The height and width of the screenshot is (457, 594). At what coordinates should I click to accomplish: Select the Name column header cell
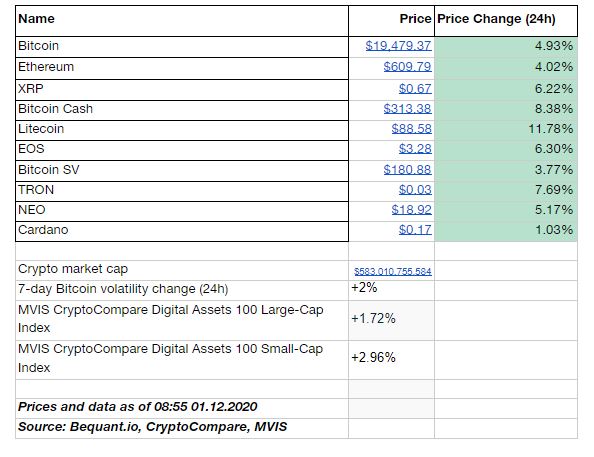[x=182, y=21]
